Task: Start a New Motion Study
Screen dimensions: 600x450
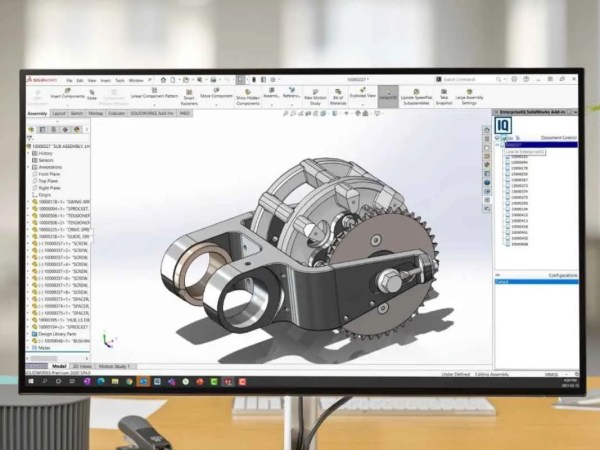Action: [315, 97]
